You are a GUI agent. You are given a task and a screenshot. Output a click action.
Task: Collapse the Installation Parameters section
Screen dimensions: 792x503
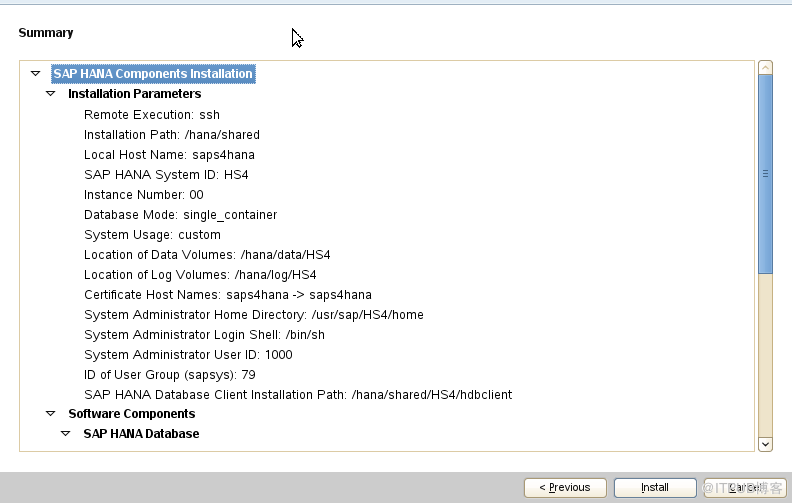pos(51,94)
